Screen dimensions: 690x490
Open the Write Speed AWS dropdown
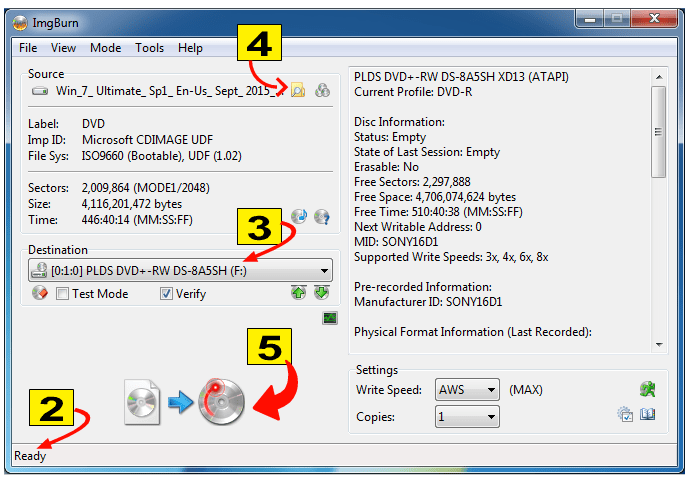(467, 390)
